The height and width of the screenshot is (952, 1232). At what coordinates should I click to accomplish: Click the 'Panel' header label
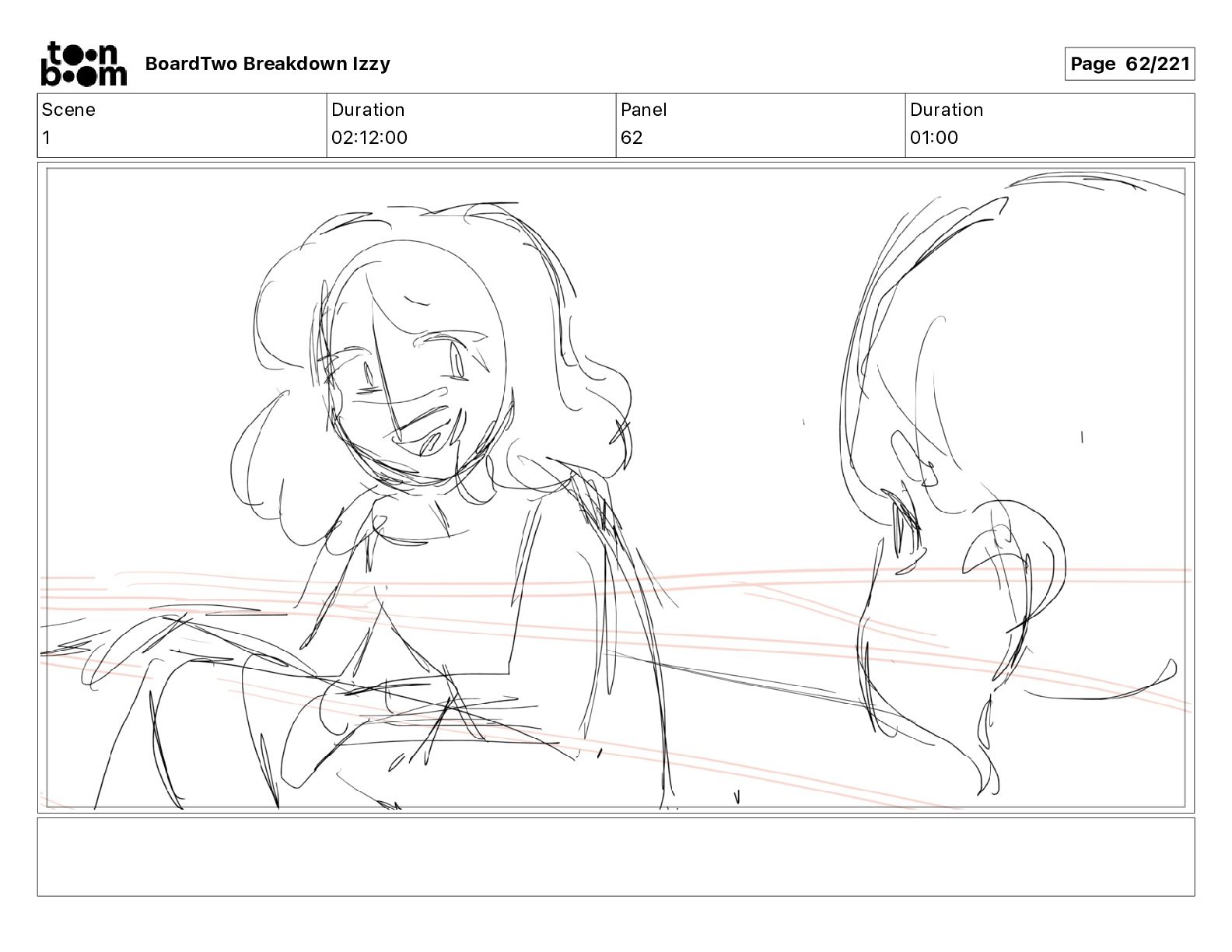644,110
